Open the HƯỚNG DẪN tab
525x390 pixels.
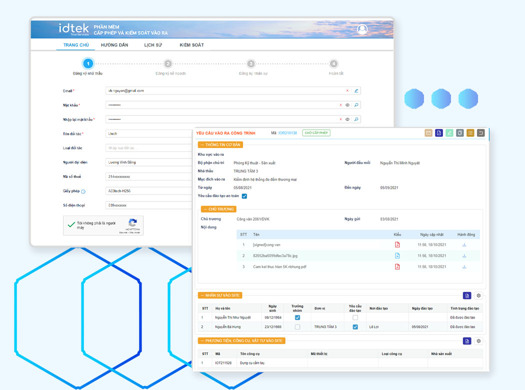pyautogui.click(x=115, y=45)
